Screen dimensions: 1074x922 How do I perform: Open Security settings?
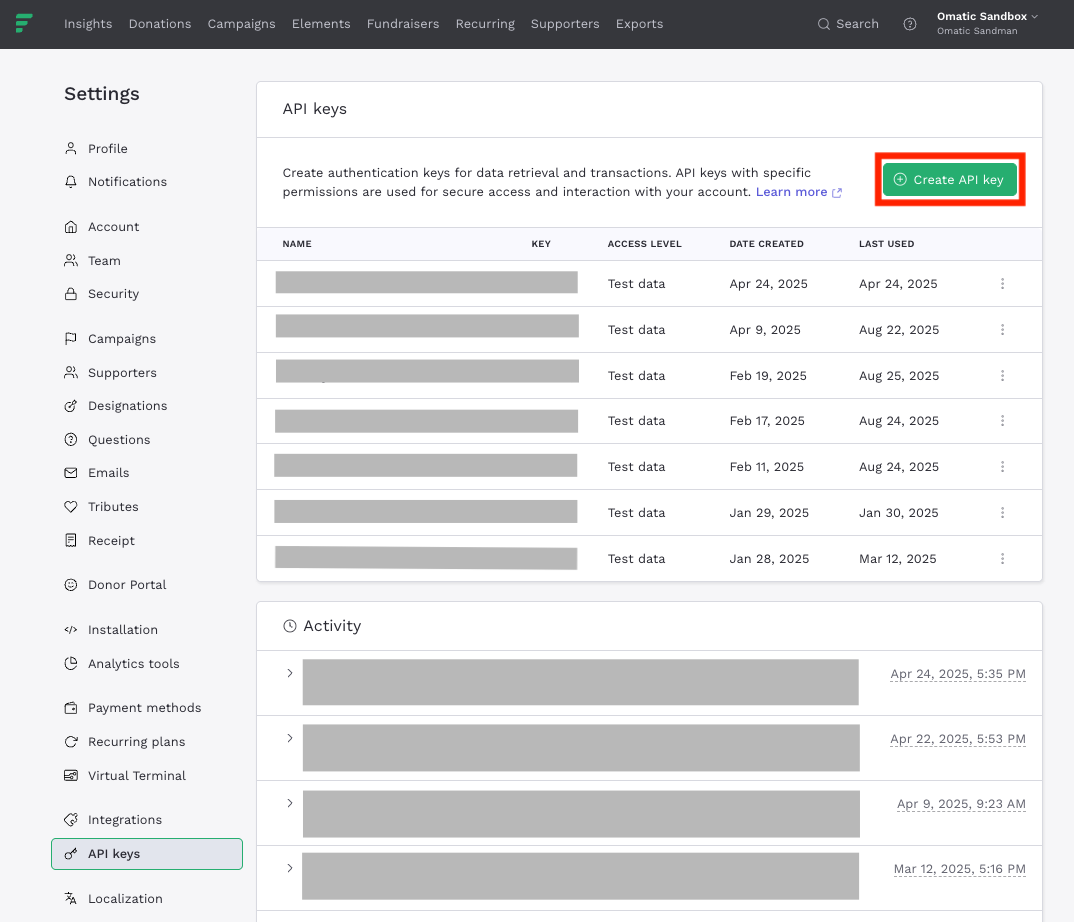(x=101, y=294)
